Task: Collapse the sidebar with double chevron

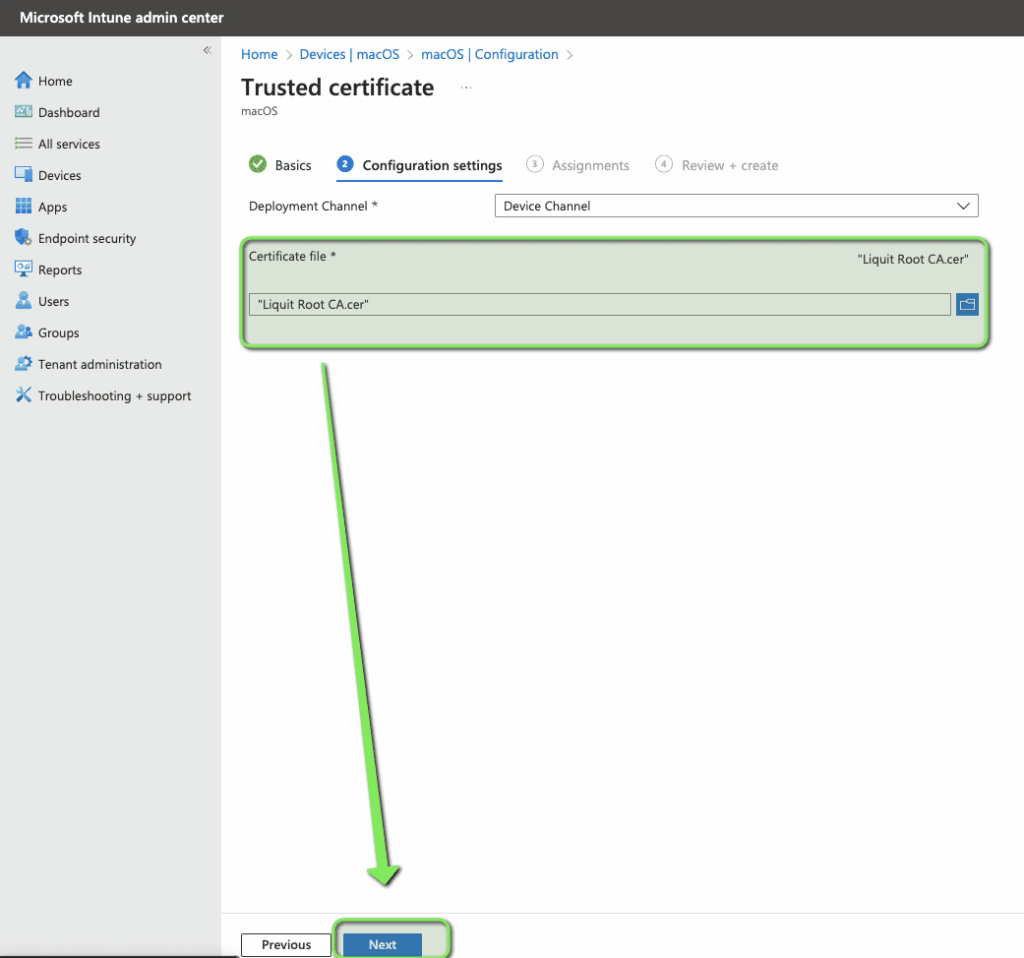Action: click(207, 50)
